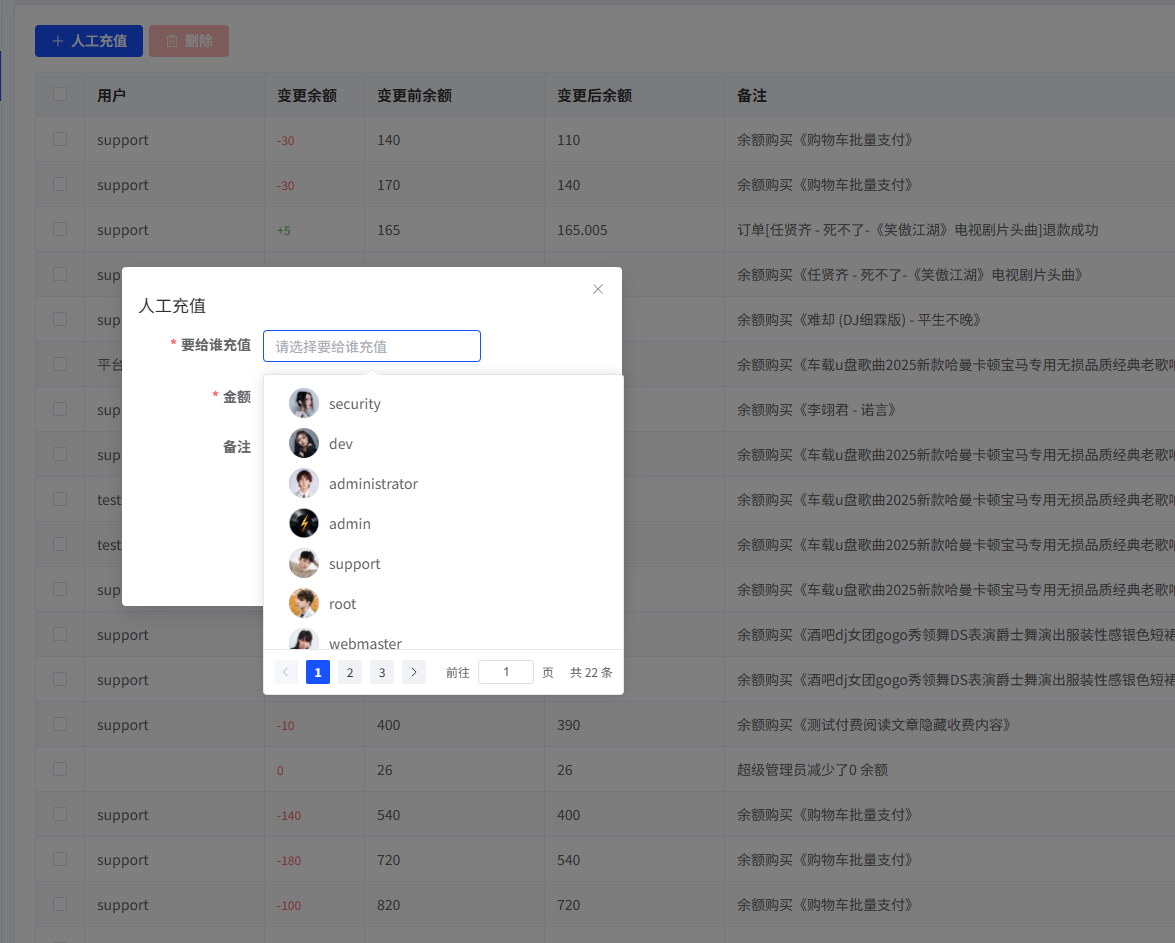The image size is (1175, 943).
Task: Click the 前往 page number input field
Action: [505, 671]
